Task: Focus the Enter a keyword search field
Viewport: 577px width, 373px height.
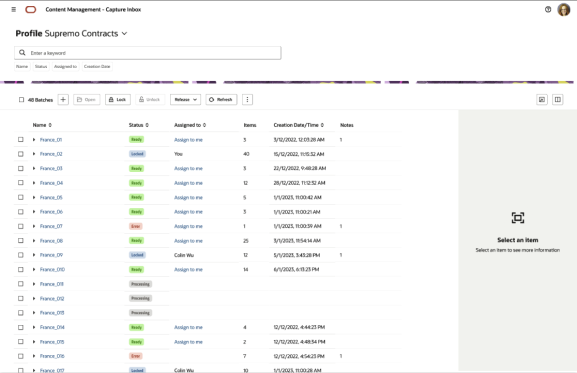Action: click(x=148, y=53)
